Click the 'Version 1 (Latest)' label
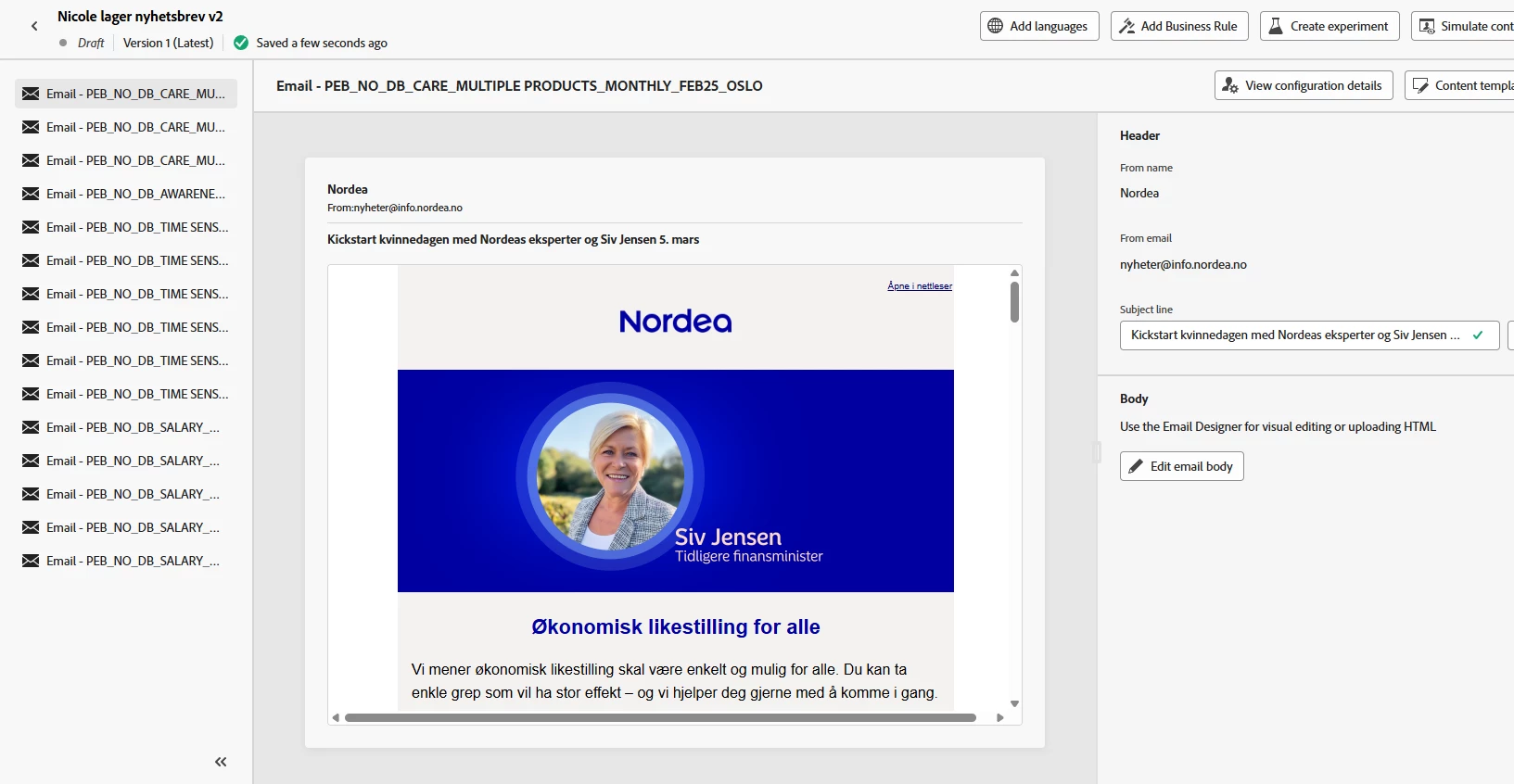The width and height of the screenshot is (1514, 784). pos(168,43)
